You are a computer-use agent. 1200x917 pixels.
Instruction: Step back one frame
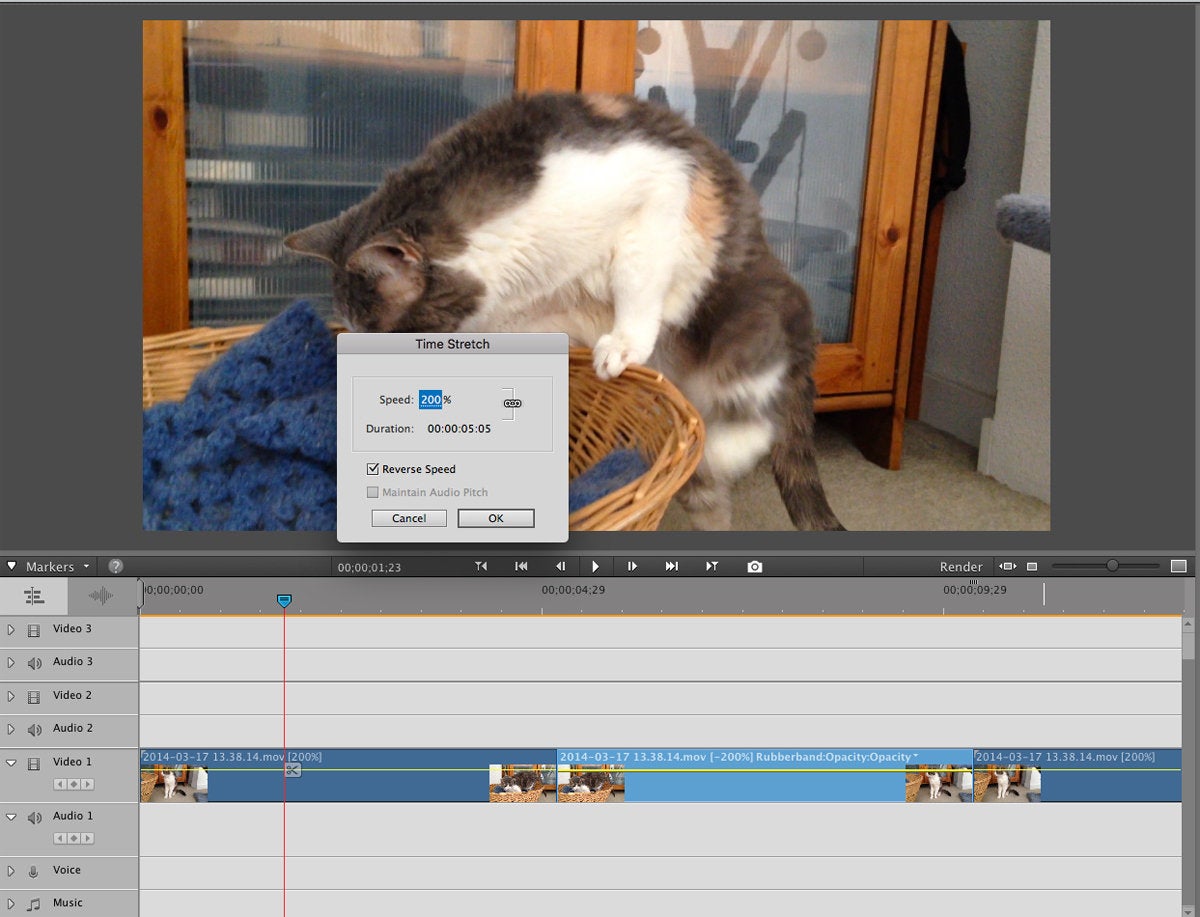point(561,566)
